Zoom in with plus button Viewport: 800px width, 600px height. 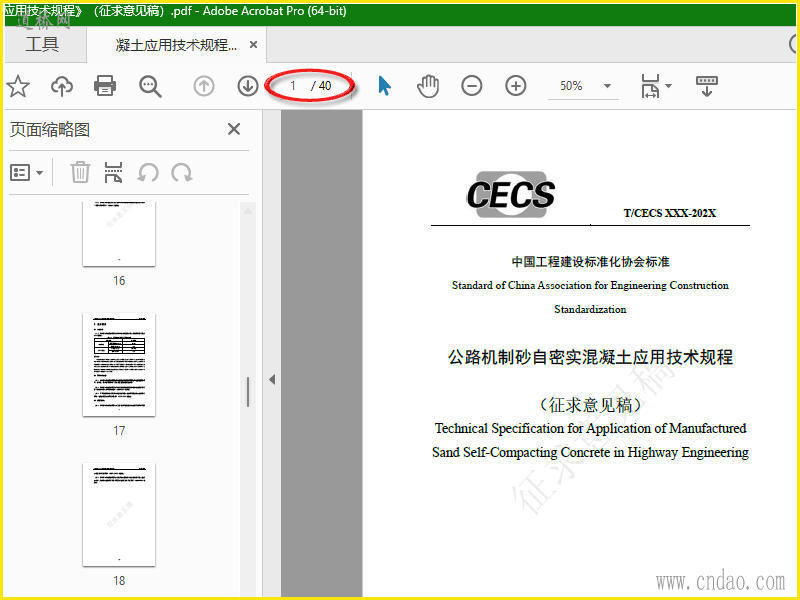[x=516, y=86]
